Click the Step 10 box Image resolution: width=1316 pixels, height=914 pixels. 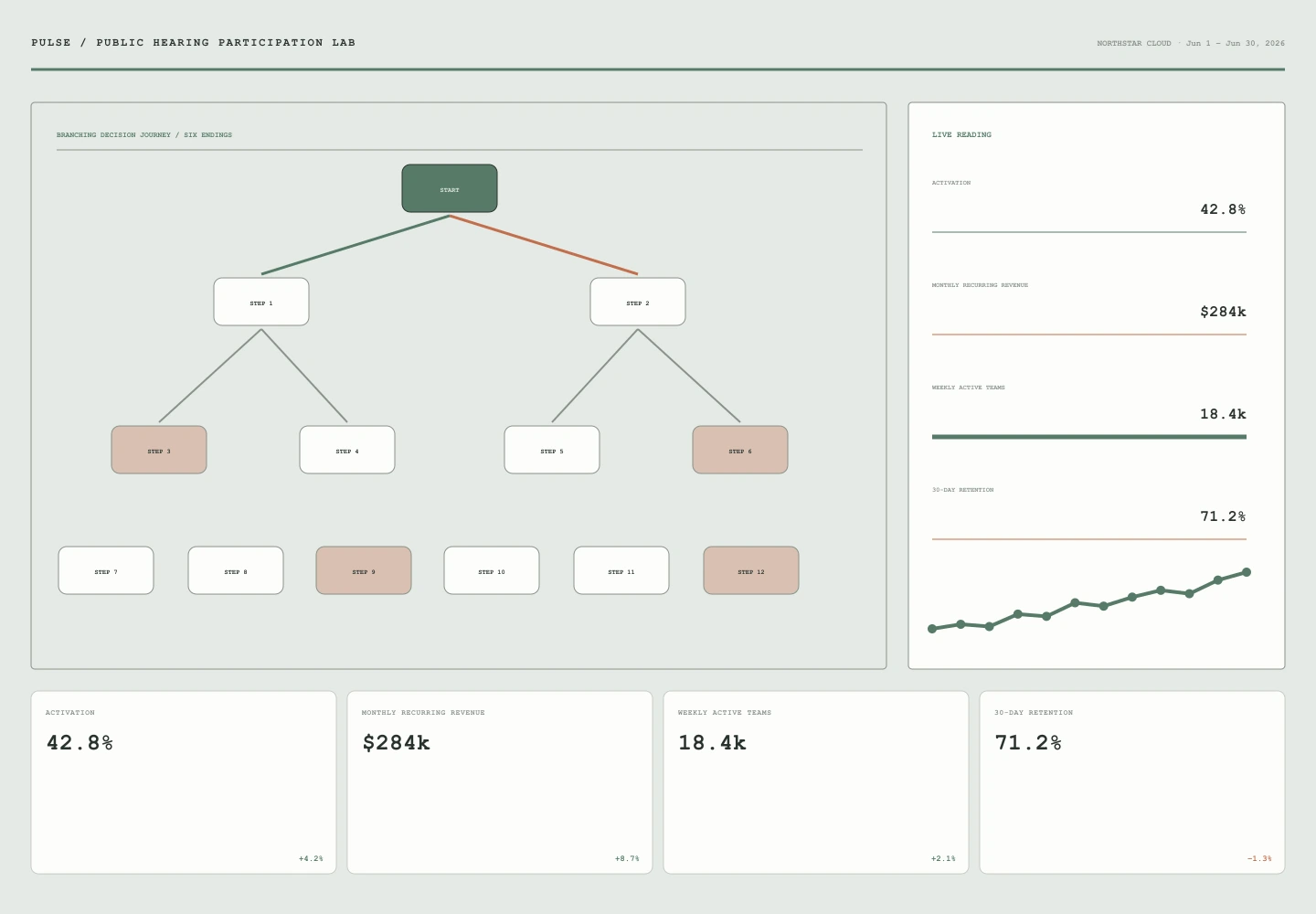(x=492, y=570)
